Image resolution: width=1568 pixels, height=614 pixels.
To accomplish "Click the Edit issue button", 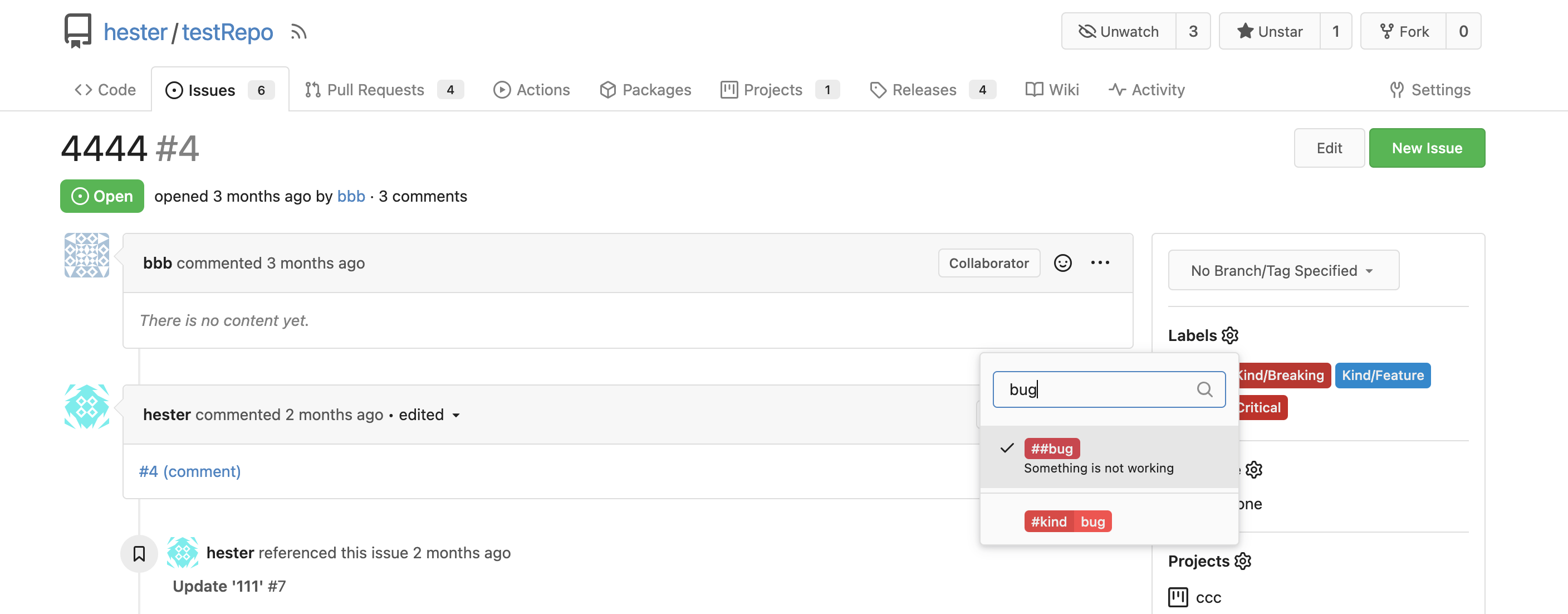I will [x=1330, y=147].
